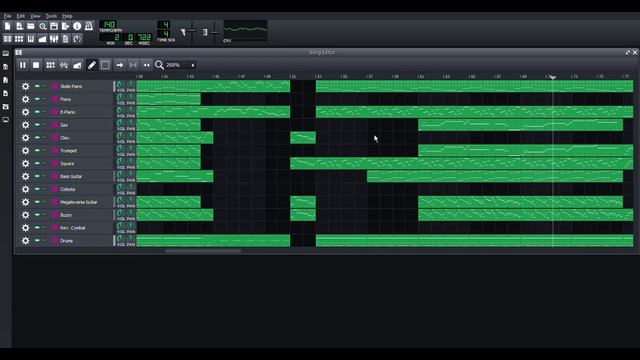Open track actions gear for Celesta
Image resolution: width=640 pixels, height=360 pixels.
(x=25, y=189)
